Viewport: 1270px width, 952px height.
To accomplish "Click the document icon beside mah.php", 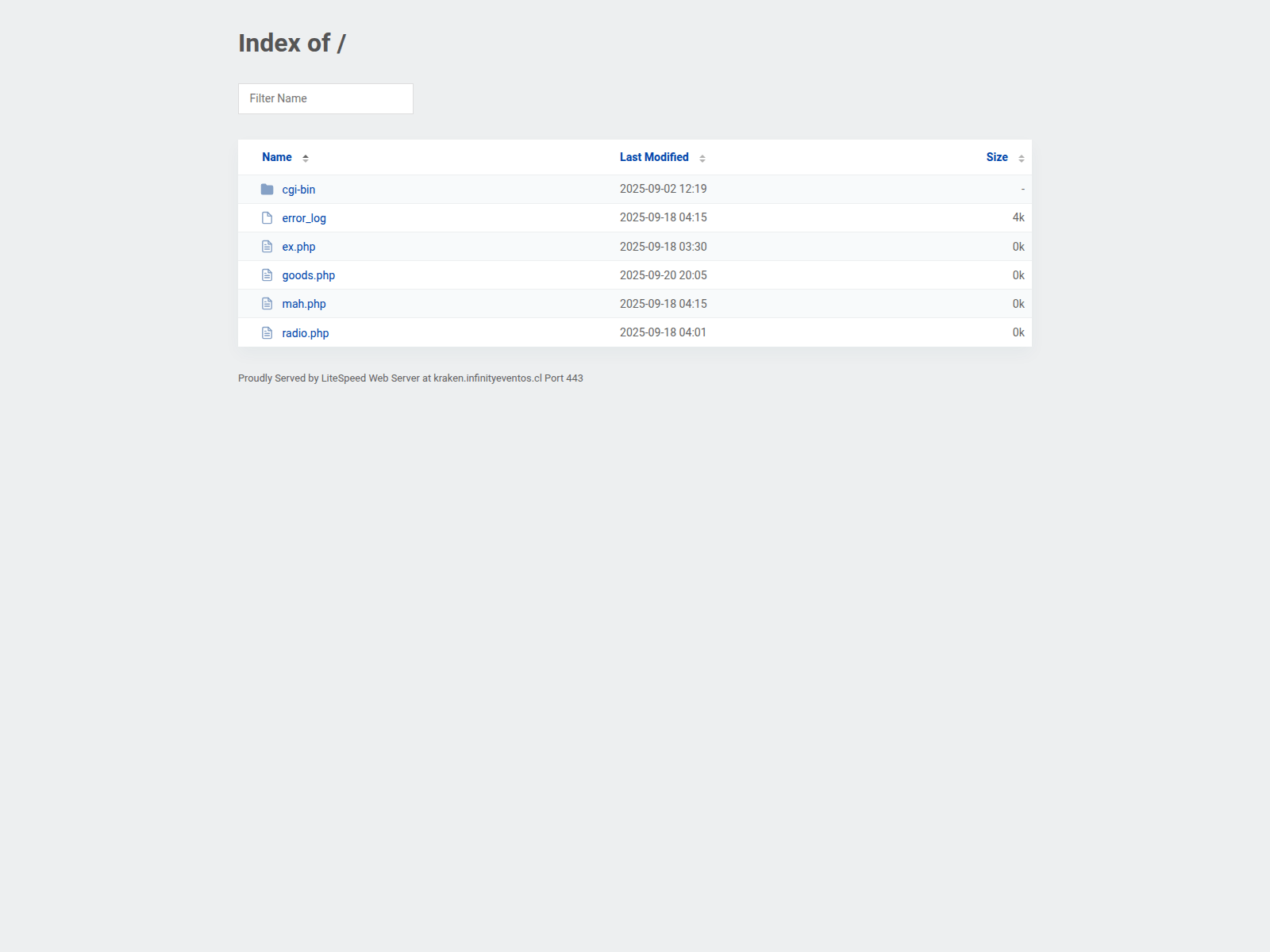I will [267, 303].
